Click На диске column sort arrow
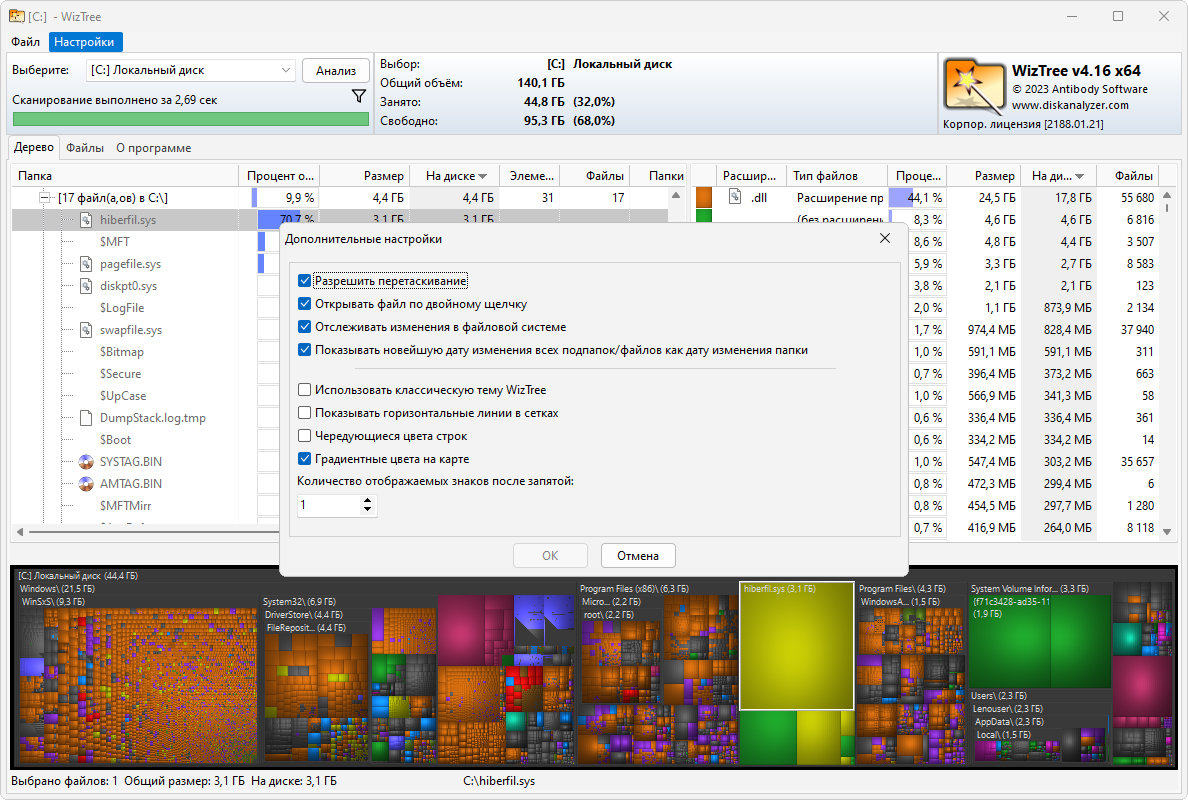This screenshot has height=800, width=1188. pyautogui.click(x=483, y=177)
